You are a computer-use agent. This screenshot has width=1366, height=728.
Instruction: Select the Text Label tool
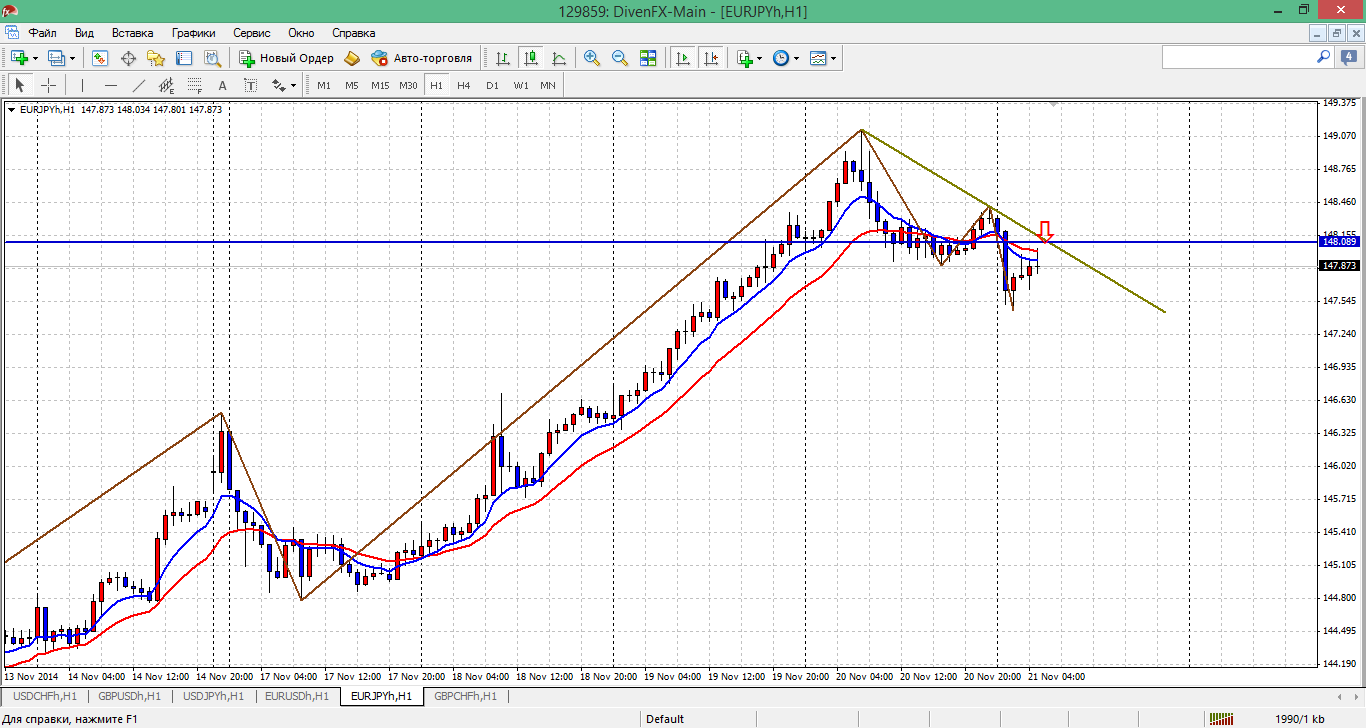click(251, 85)
